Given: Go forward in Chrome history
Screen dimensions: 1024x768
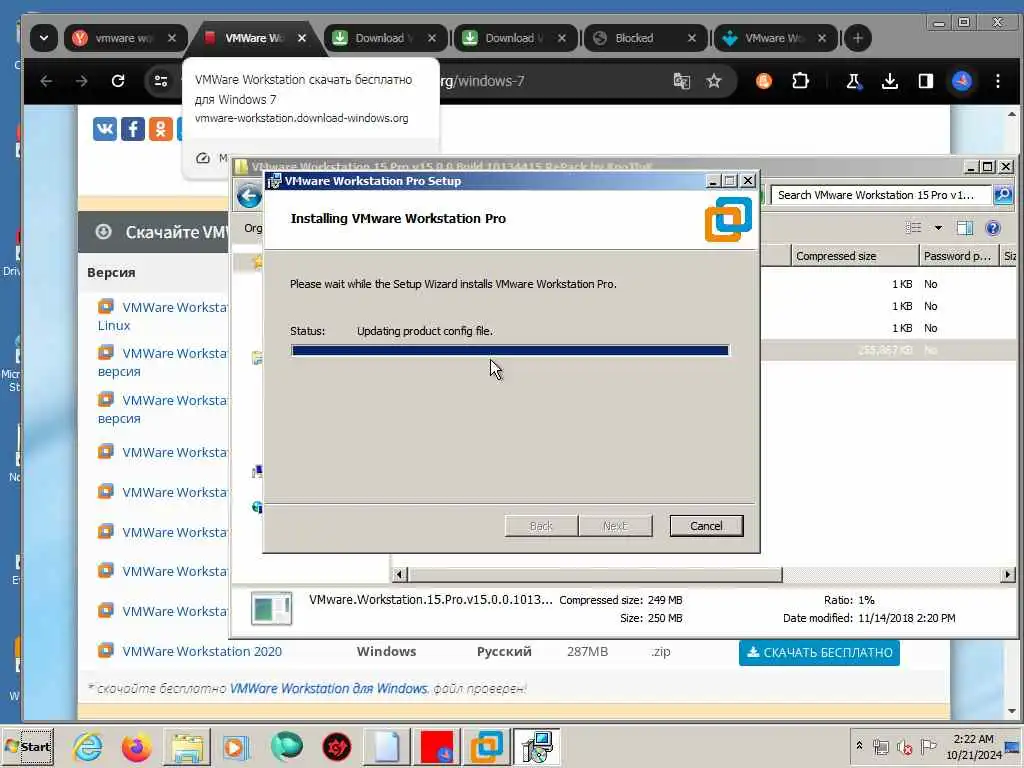Looking at the screenshot, I should tap(82, 81).
